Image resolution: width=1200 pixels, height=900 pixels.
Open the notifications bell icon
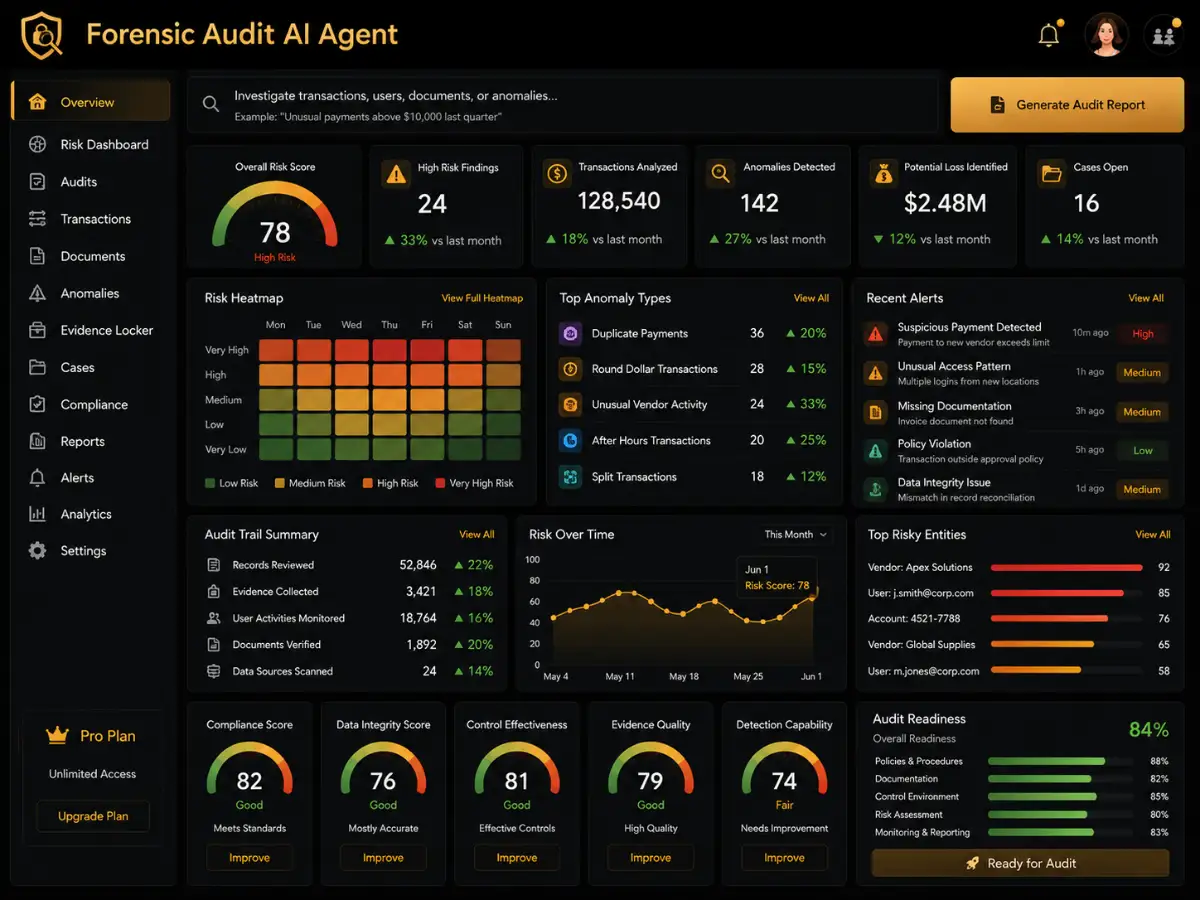click(1049, 36)
